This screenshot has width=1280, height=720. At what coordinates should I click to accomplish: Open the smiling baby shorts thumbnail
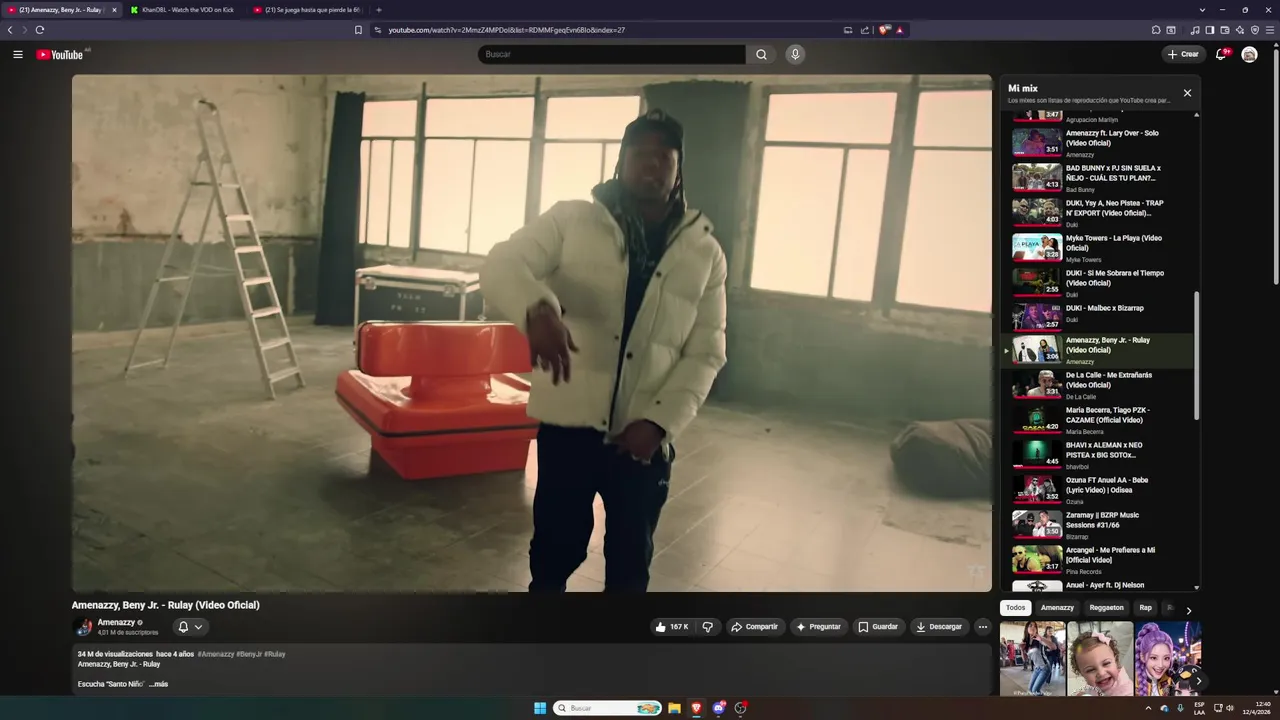pos(1100,658)
